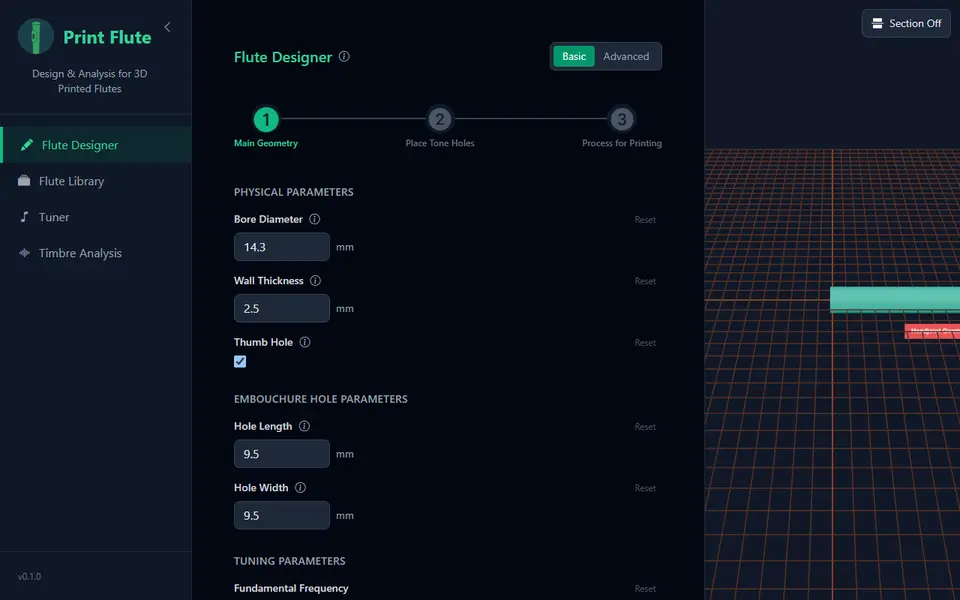Click the Hole Width info icon
The image size is (960, 600).
(300, 487)
